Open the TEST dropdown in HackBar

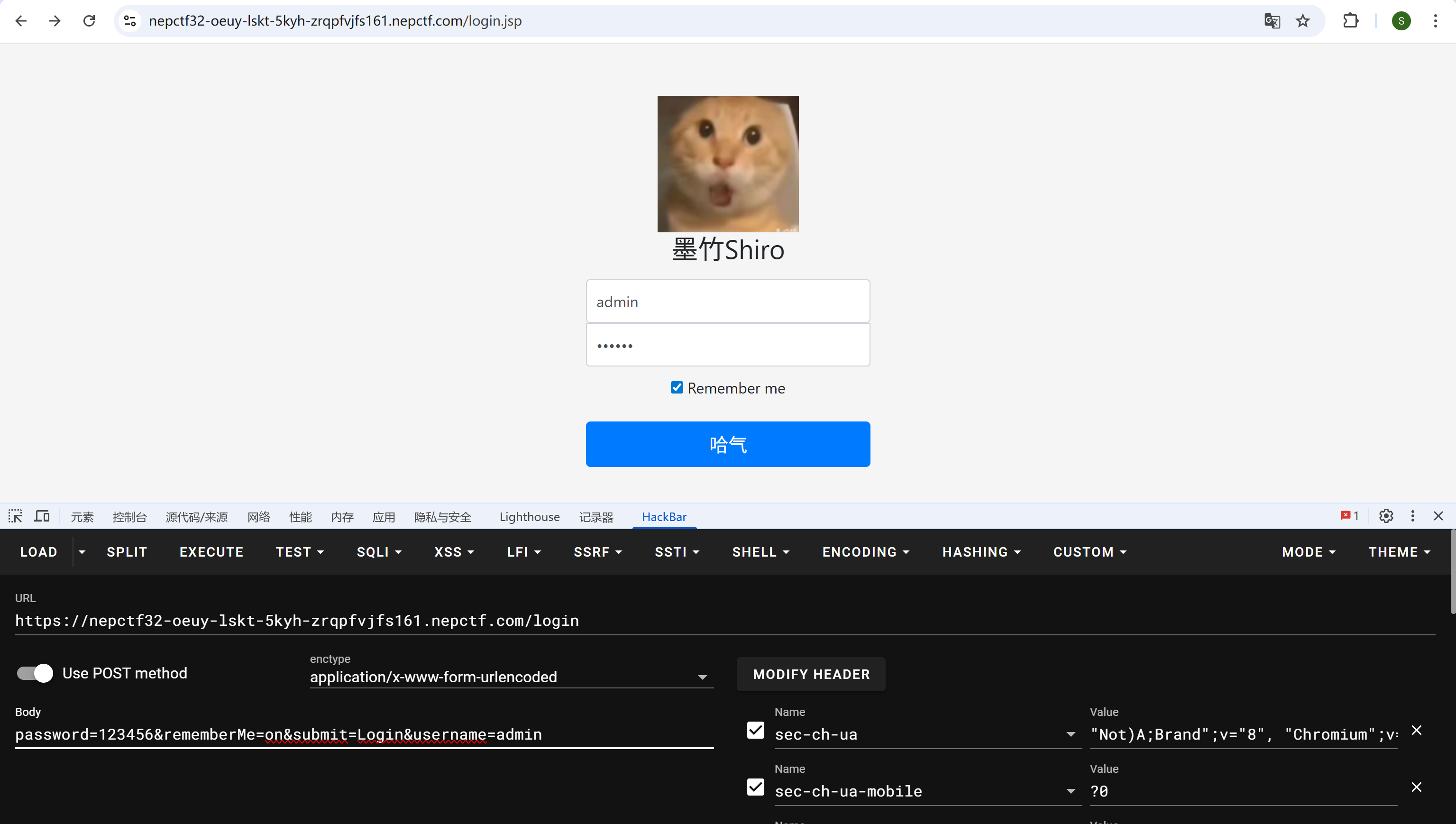[x=299, y=552]
